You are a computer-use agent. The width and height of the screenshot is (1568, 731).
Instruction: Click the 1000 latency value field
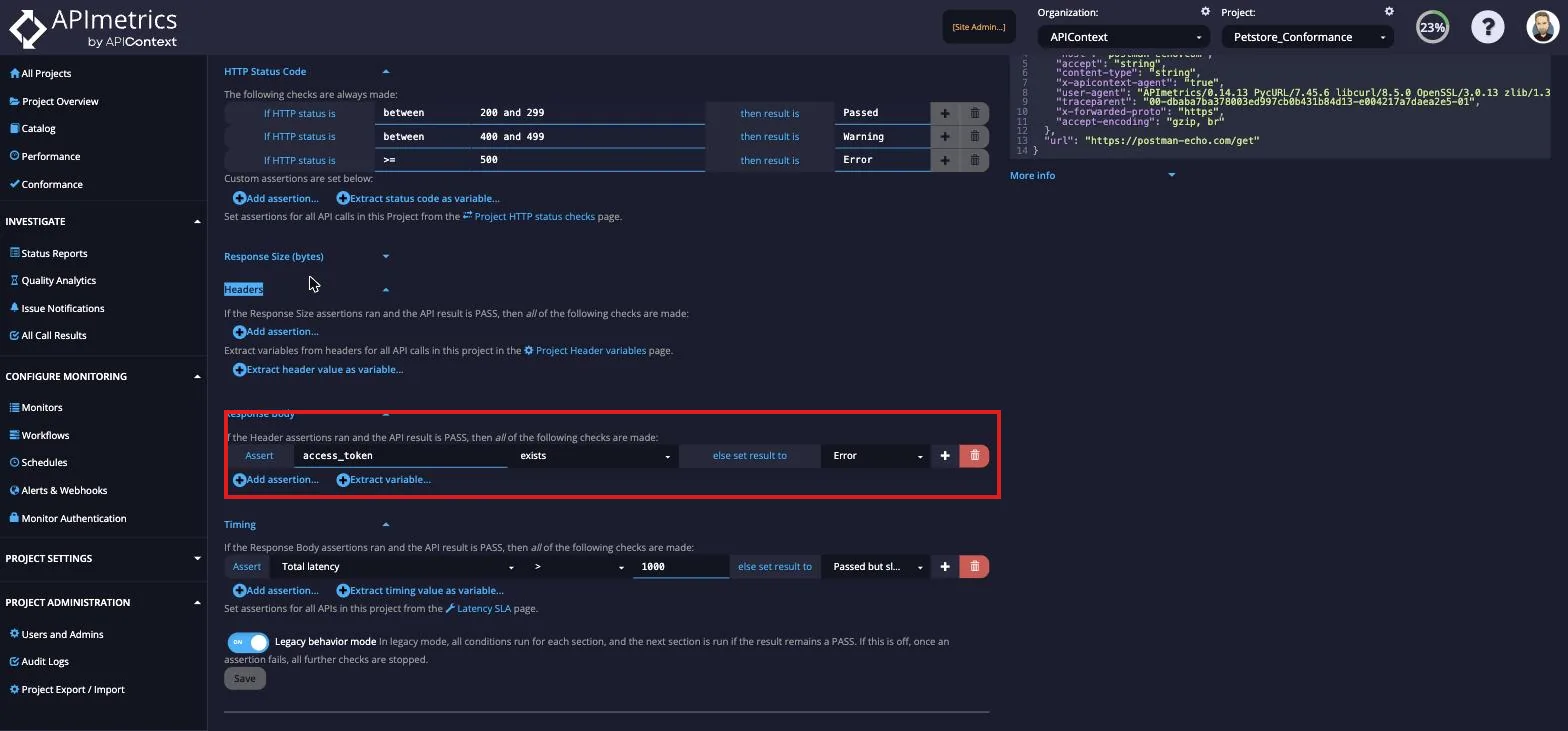pos(681,567)
